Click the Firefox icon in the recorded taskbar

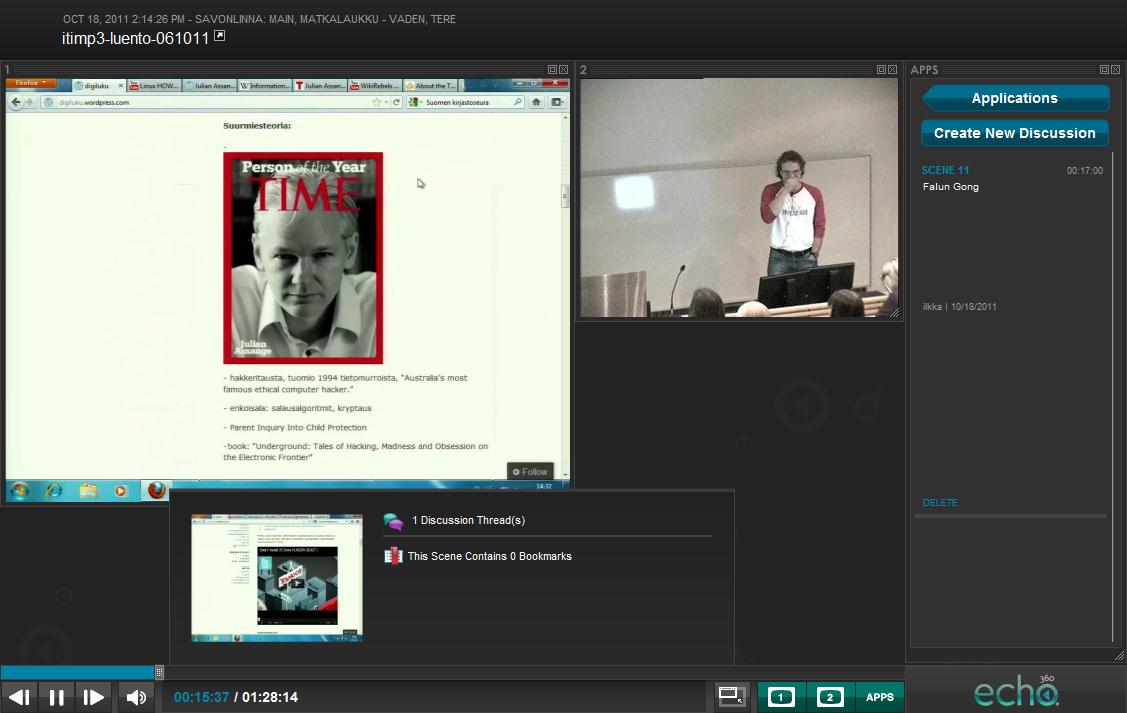pyautogui.click(x=156, y=490)
